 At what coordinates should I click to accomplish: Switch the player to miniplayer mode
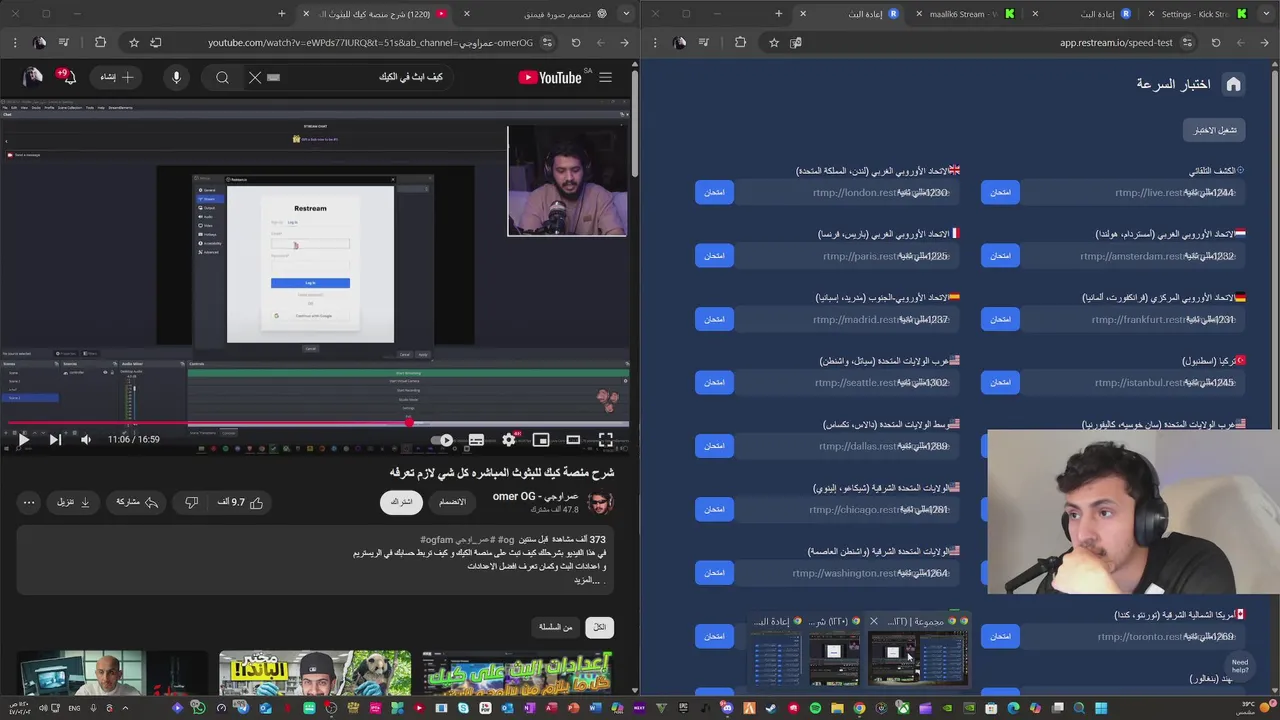click(541, 439)
